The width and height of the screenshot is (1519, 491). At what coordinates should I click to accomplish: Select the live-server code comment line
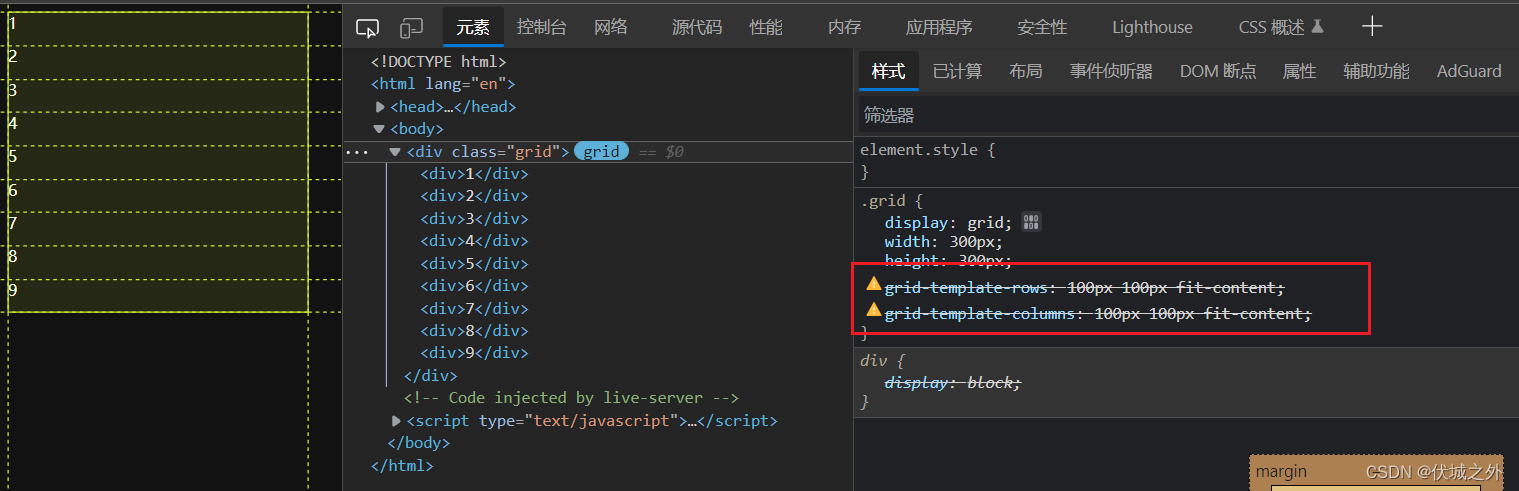pos(571,398)
